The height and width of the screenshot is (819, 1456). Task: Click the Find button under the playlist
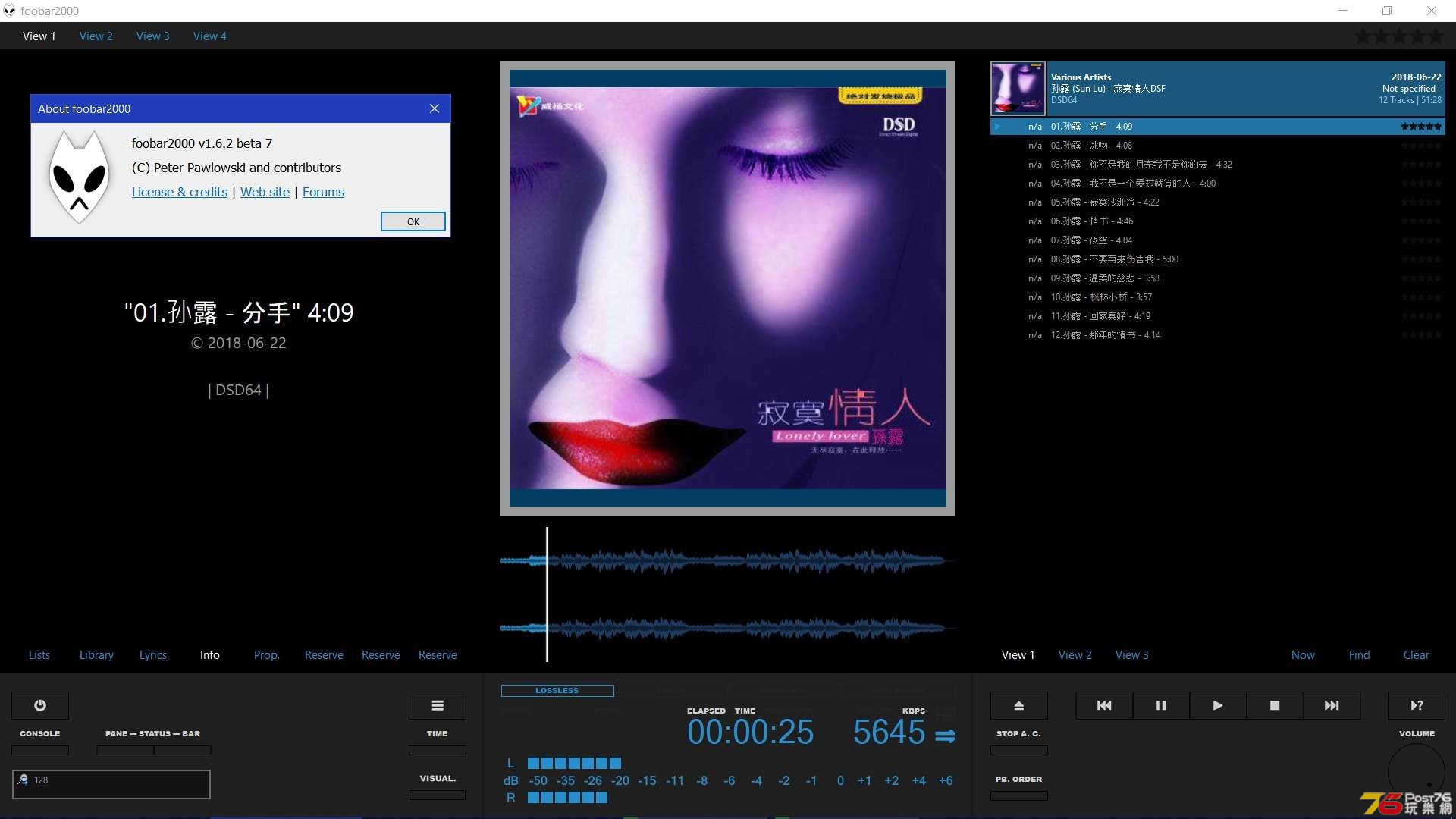coord(1360,654)
